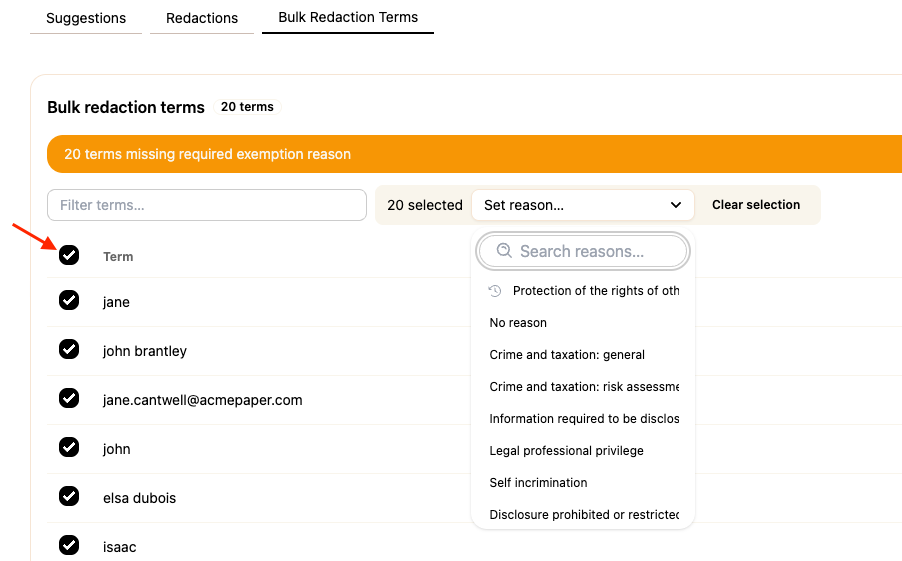Click the Search reasons field
This screenshot has width=902, height=561.
(583, 251)
